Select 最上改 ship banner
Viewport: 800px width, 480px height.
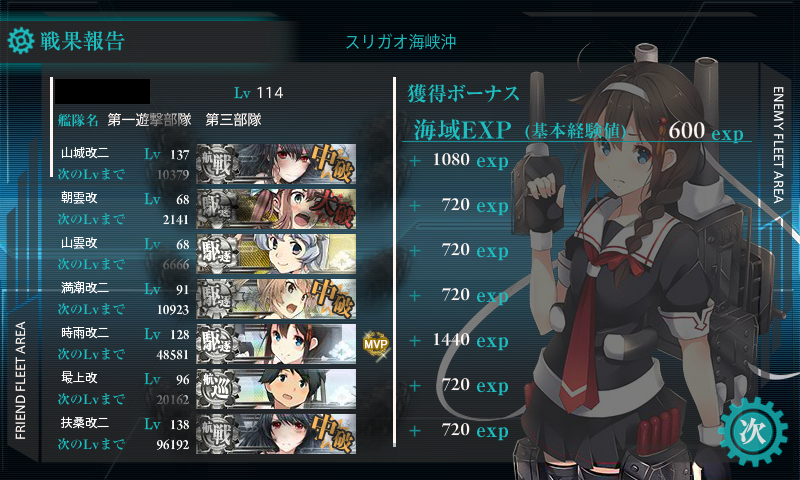[276, 389]
